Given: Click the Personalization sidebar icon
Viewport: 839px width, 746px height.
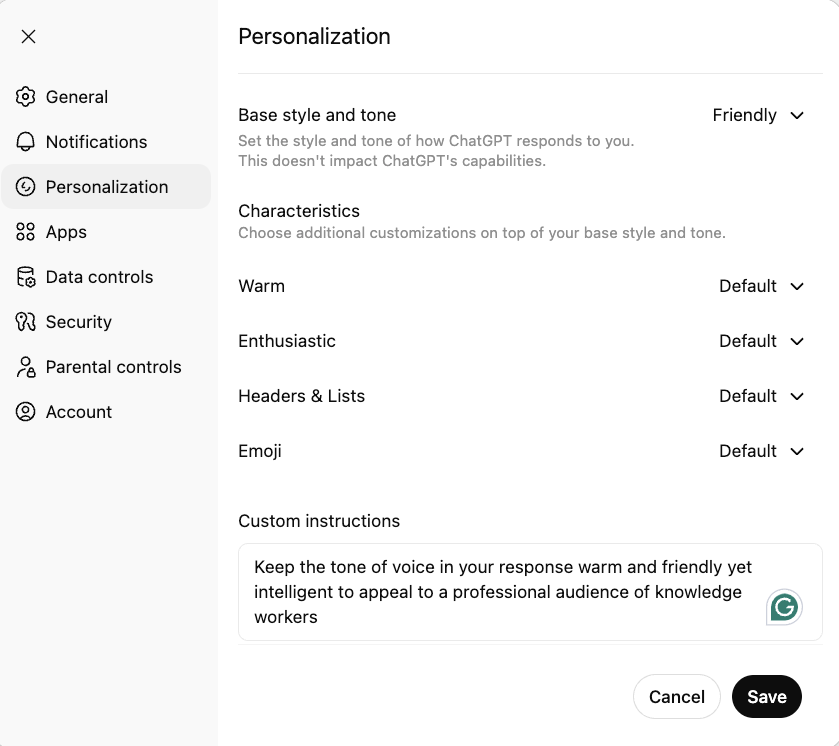Looking at the screenshot, I should 26,187.
